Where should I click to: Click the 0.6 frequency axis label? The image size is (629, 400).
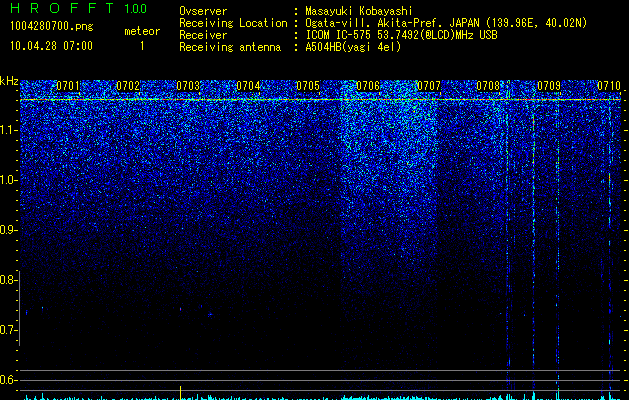pos(9,380)
